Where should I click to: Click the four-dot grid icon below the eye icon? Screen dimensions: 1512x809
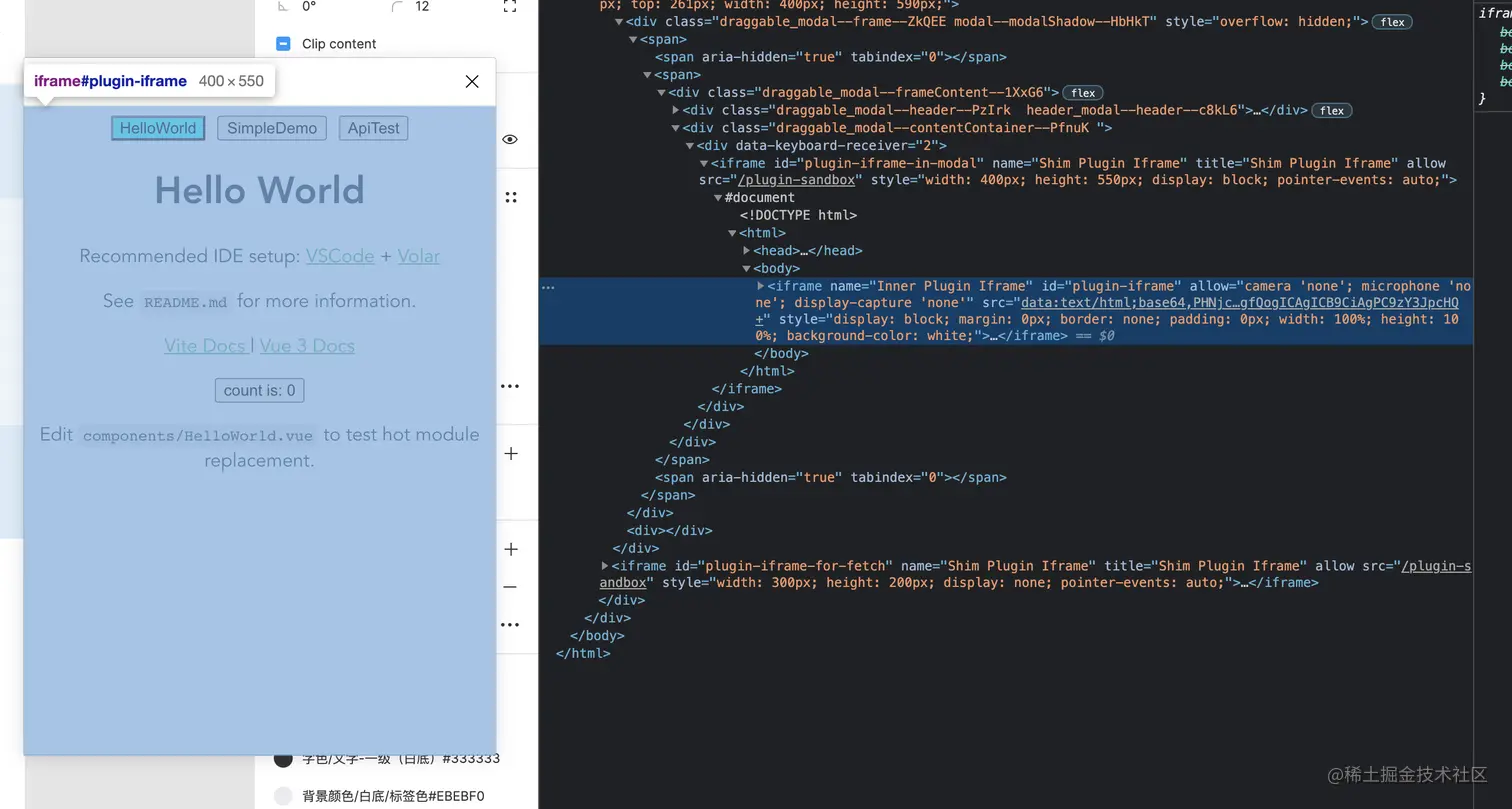coord(511,197)
